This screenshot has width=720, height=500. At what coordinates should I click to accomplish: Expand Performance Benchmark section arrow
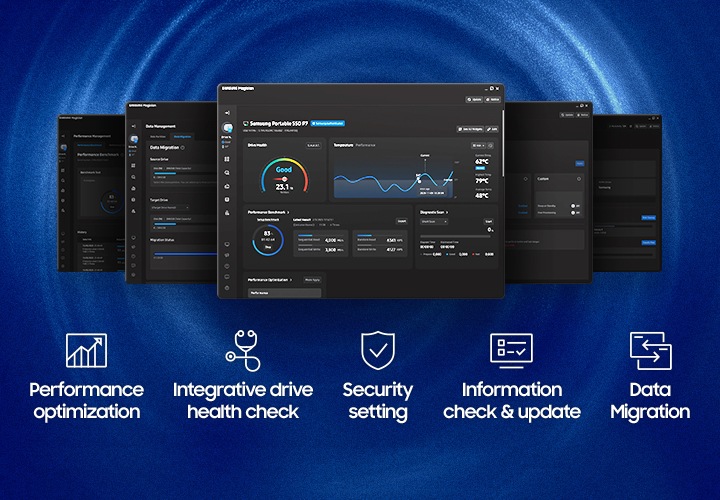pyautogui.click(x=288, y=213)
